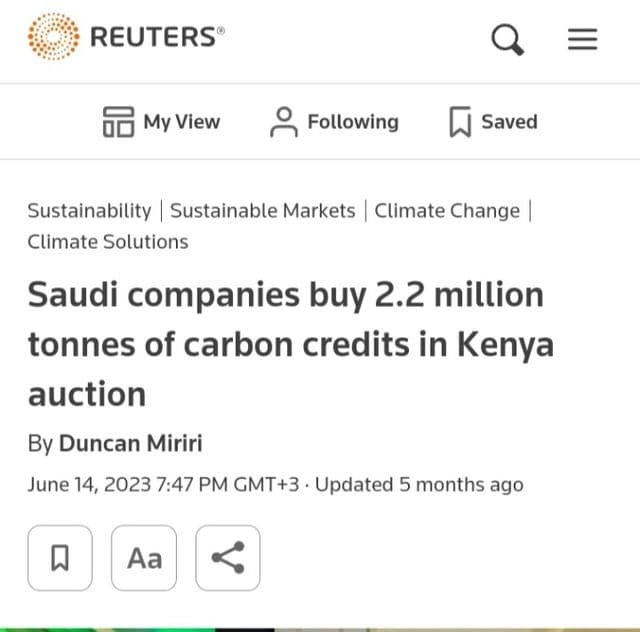Image resolution: width=640 pixels, height=632 pixels.
Task: Open Sustainable Markets category link
Action: click(262, 211)
